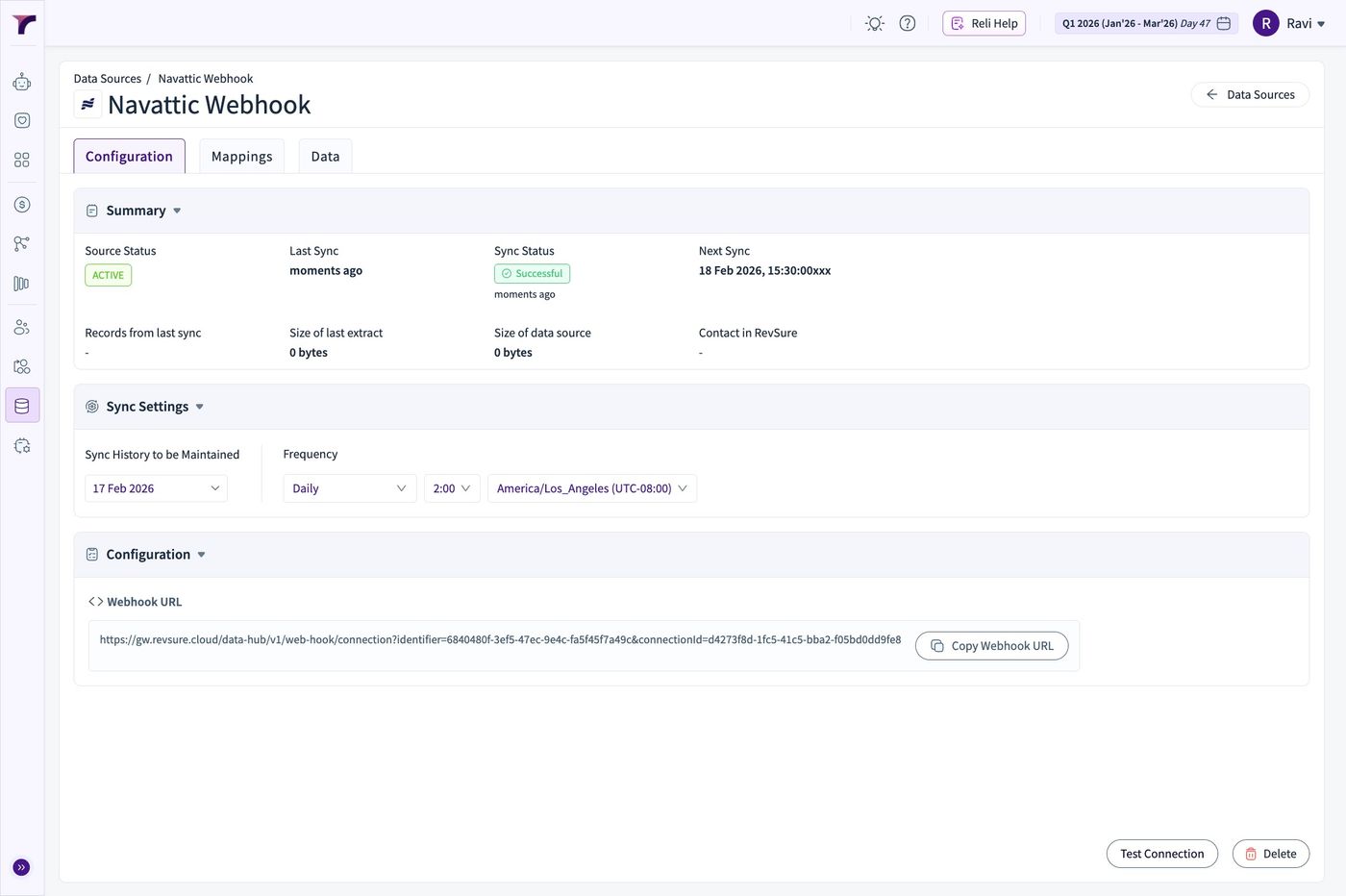The image size is (1346, 896).
Task: Open the question mark help icon
Action: (908, 24)
